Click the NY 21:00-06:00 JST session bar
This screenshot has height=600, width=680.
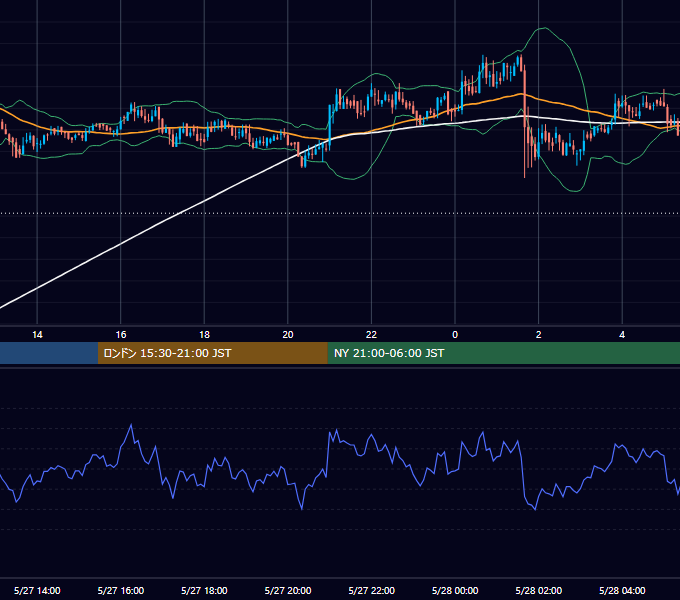tap(503, 353)
